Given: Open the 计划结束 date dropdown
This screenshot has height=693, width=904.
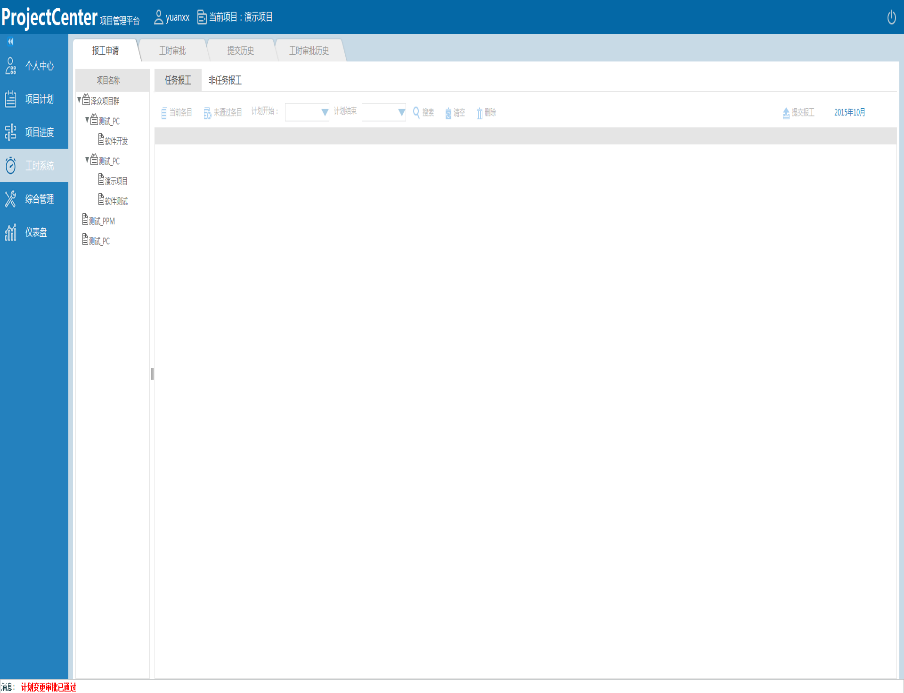Looking at the screenshot, I should 400,112.
